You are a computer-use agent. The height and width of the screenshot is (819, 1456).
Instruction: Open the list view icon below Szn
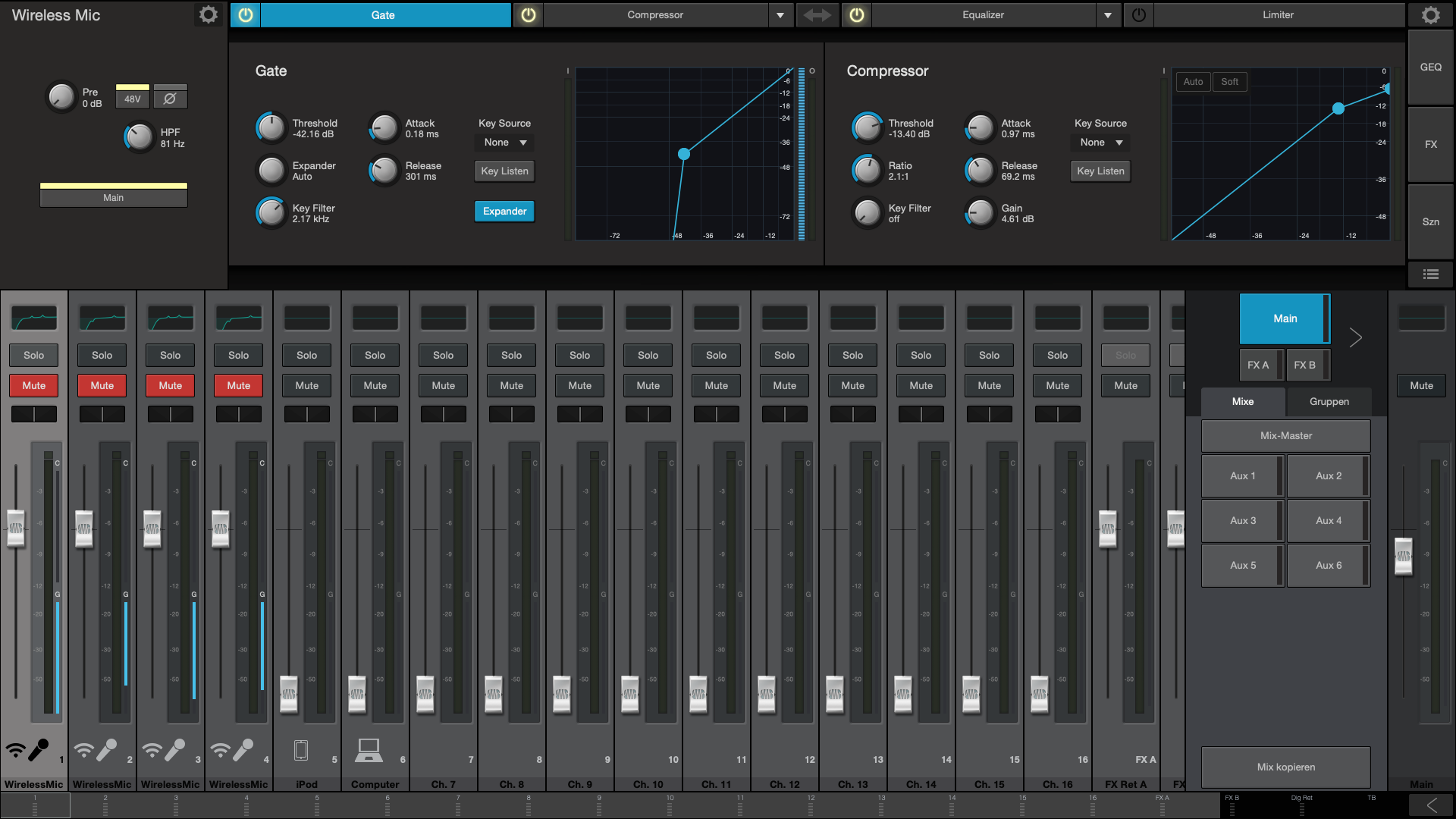(1431, 275)
